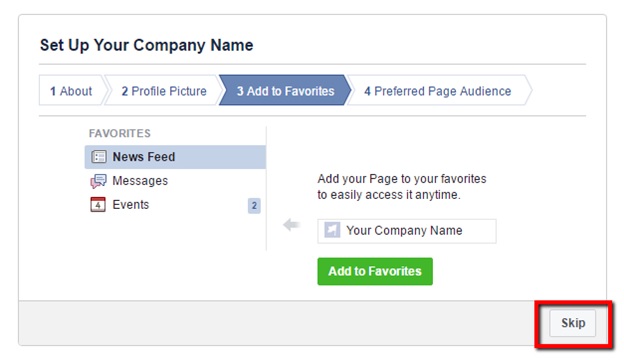Click the News Feed list icon
The image size is (624, 360).
98,157
